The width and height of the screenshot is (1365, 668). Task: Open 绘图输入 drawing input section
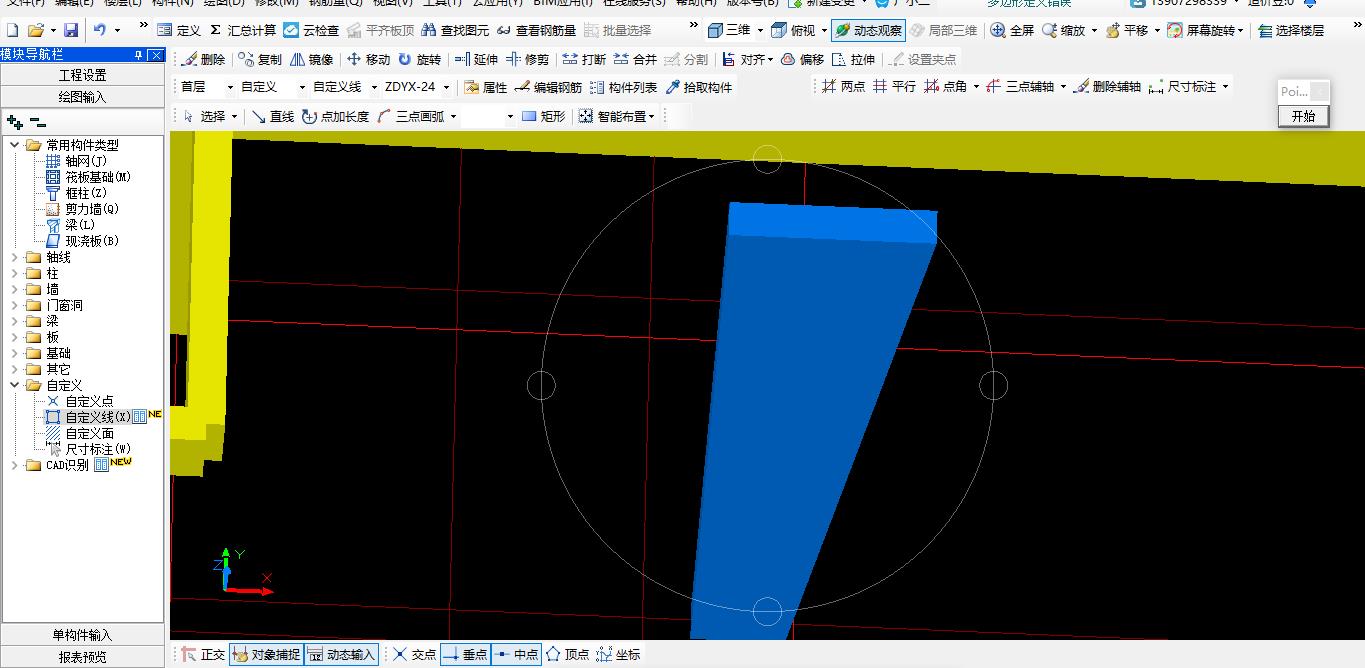(83, 97)
